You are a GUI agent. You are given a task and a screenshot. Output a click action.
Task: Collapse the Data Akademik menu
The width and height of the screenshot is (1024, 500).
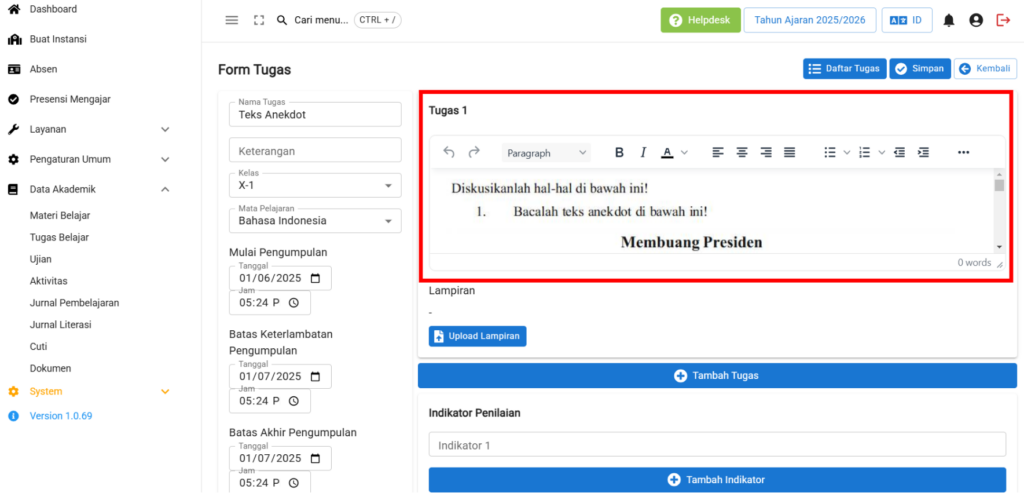click(x=165, y=189)
